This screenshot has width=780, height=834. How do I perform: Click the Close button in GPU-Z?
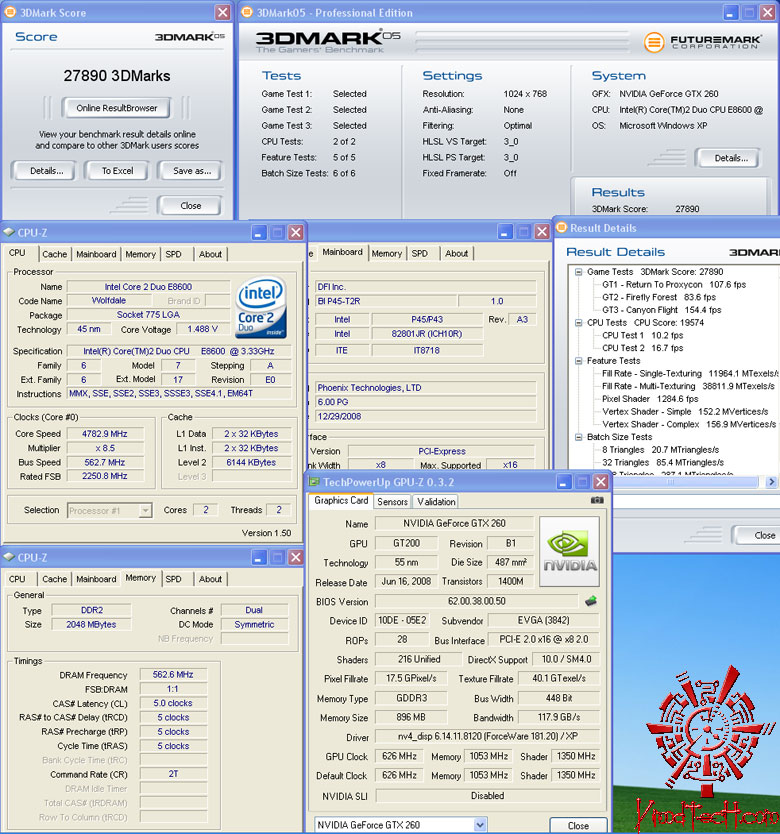click(578, 825)
